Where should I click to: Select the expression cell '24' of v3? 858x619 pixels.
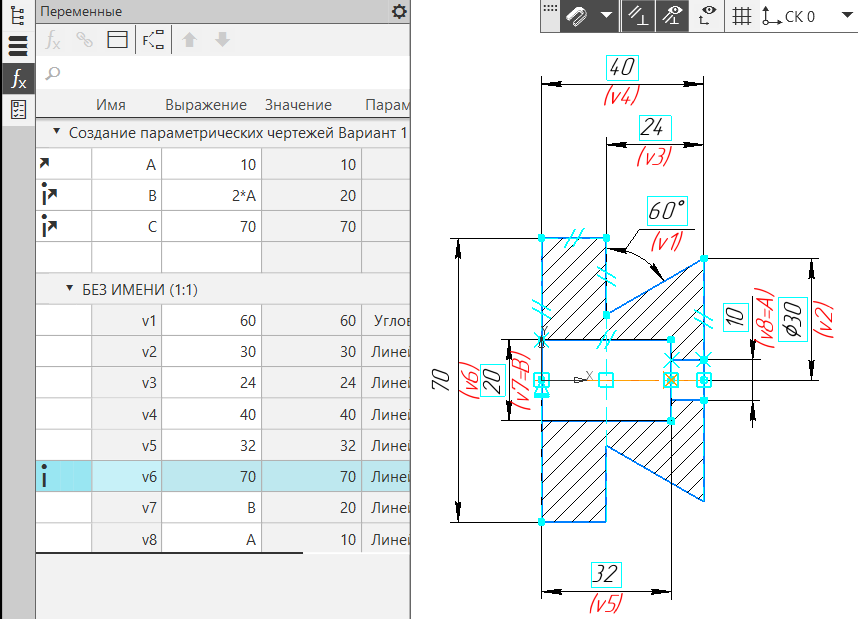tap(211, 383)
